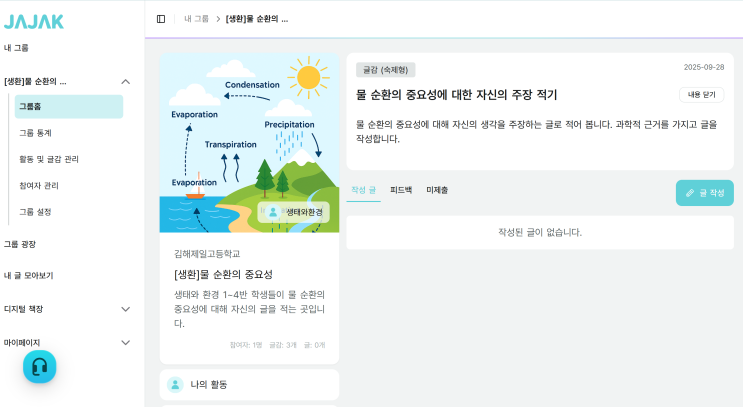743x407 pixels.
Task: Click the 글 작성 button
Action: click(x=705, y=193)
